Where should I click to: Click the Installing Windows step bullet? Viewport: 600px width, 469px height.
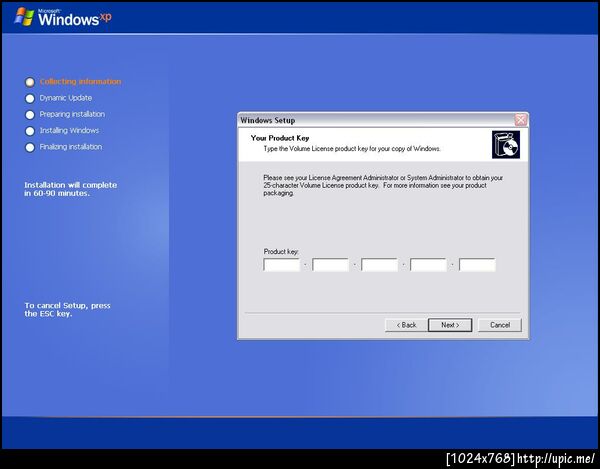tap(30, 131)
